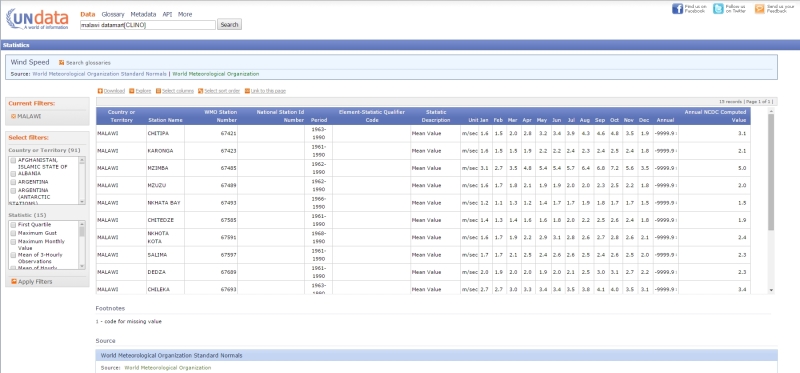Click the Period column header

tap(318, 120)
